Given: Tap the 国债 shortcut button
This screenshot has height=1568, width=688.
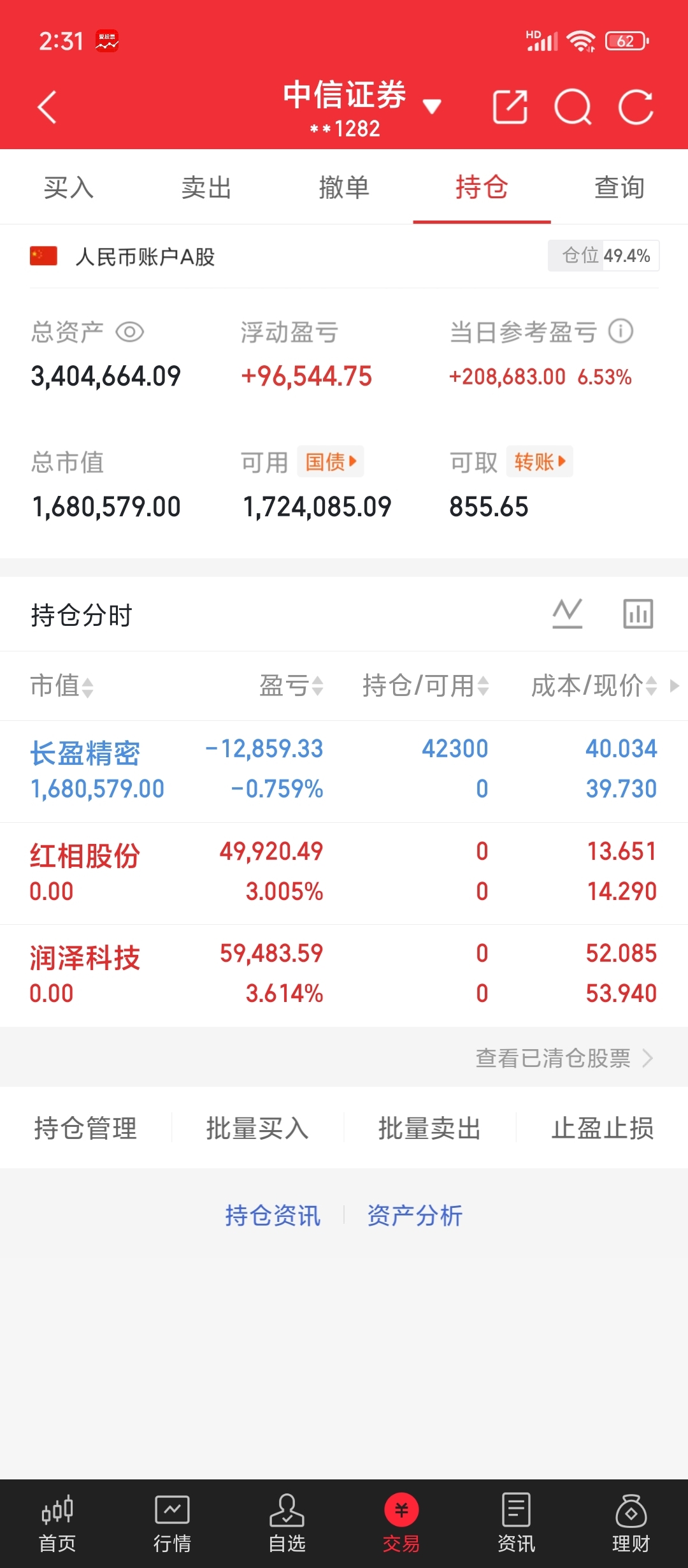Looking at the screenshot, I should click(x=330, y=461).
